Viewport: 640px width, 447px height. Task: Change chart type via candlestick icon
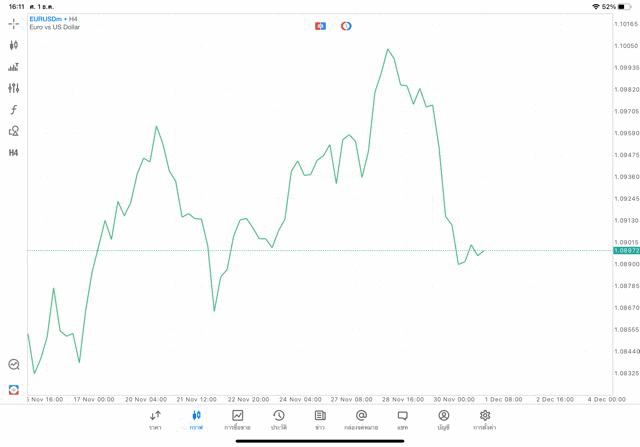[14, 45]
